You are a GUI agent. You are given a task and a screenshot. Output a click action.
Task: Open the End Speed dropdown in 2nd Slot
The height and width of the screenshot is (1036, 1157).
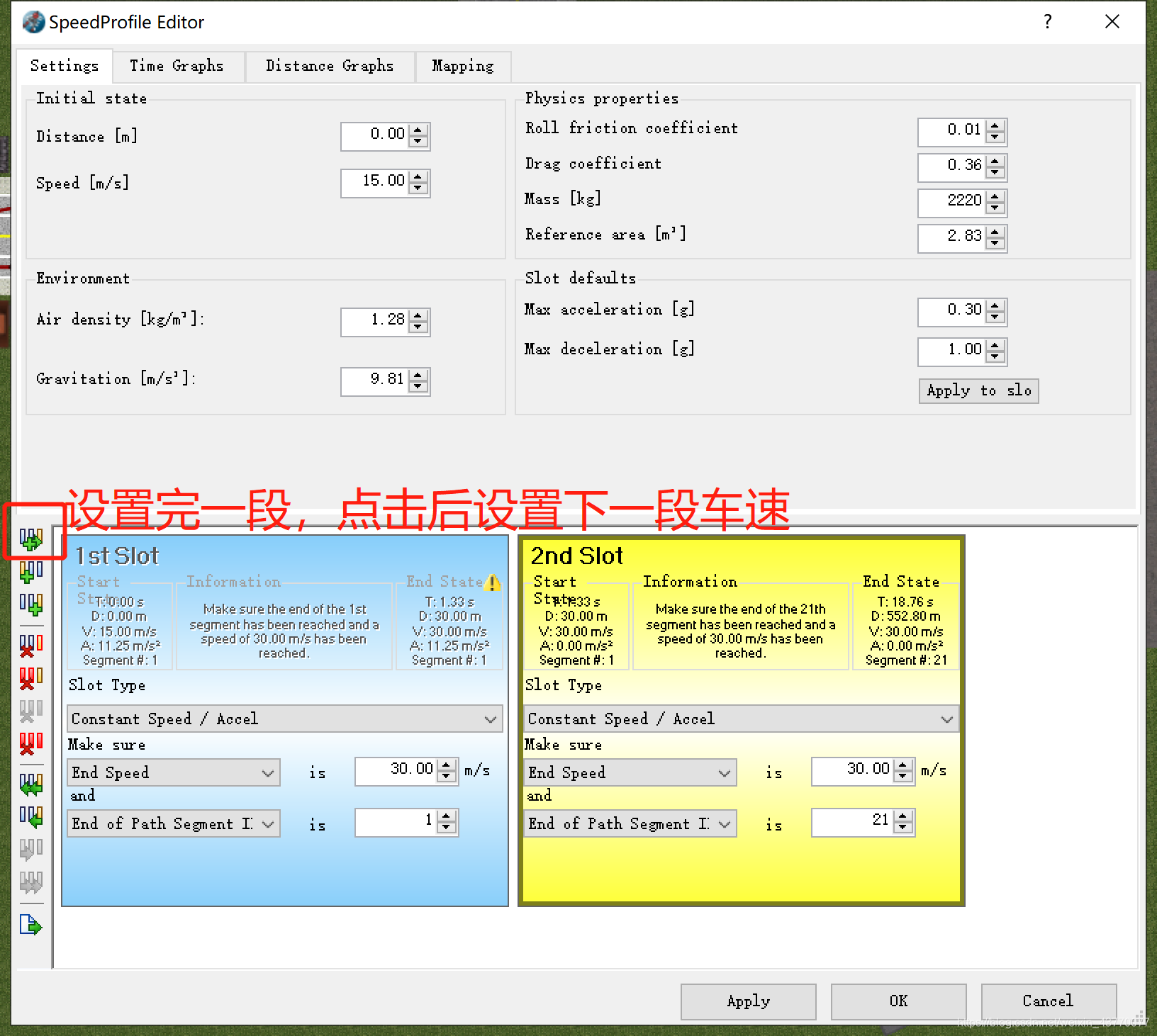point(724,772)
